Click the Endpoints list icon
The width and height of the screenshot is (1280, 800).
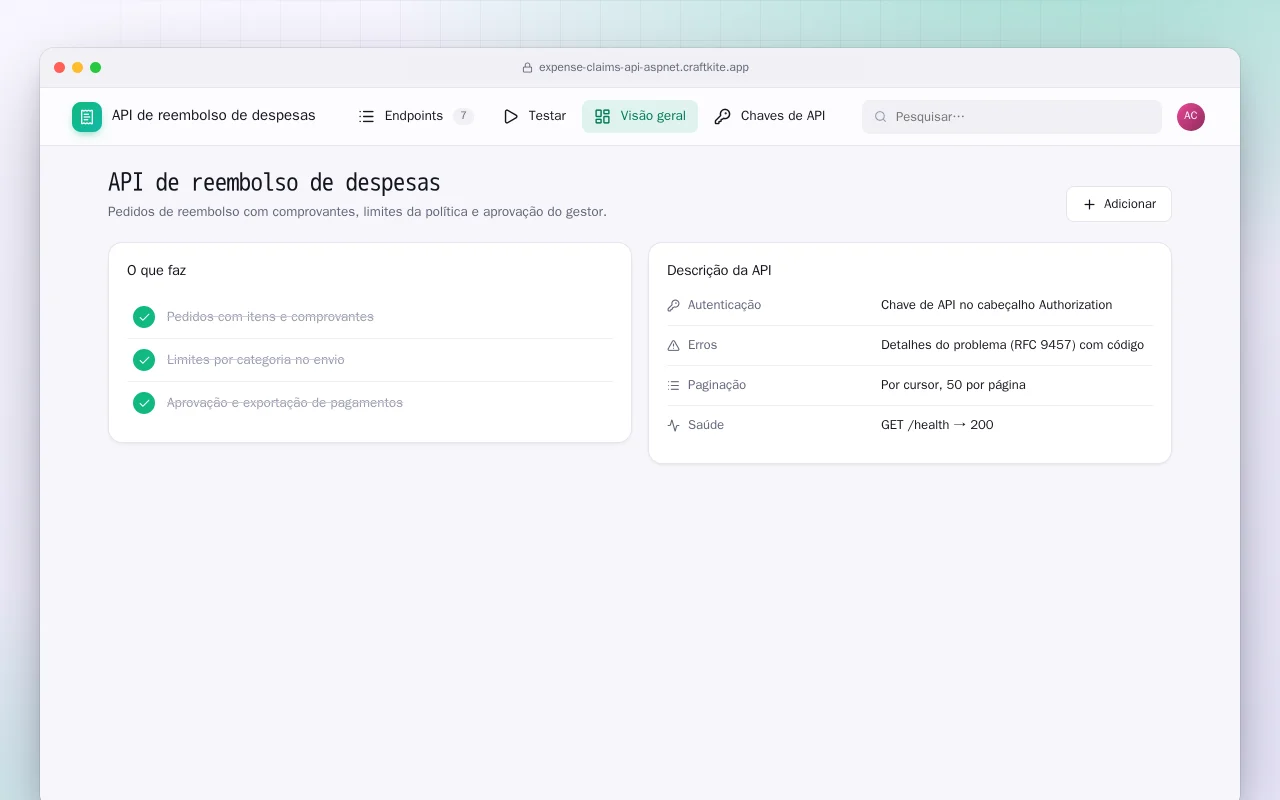(x=367, y=116)
